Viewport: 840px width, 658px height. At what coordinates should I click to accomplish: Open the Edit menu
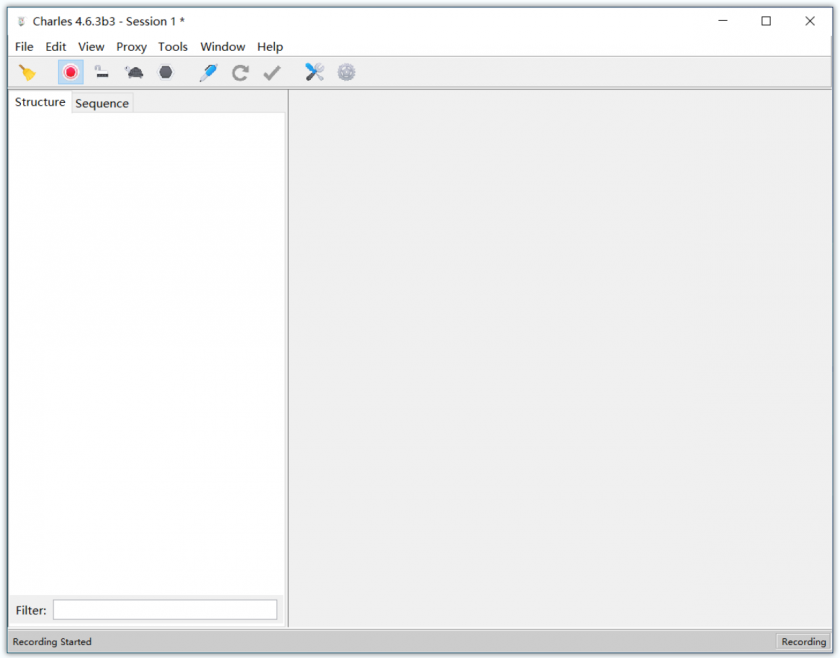56,47
